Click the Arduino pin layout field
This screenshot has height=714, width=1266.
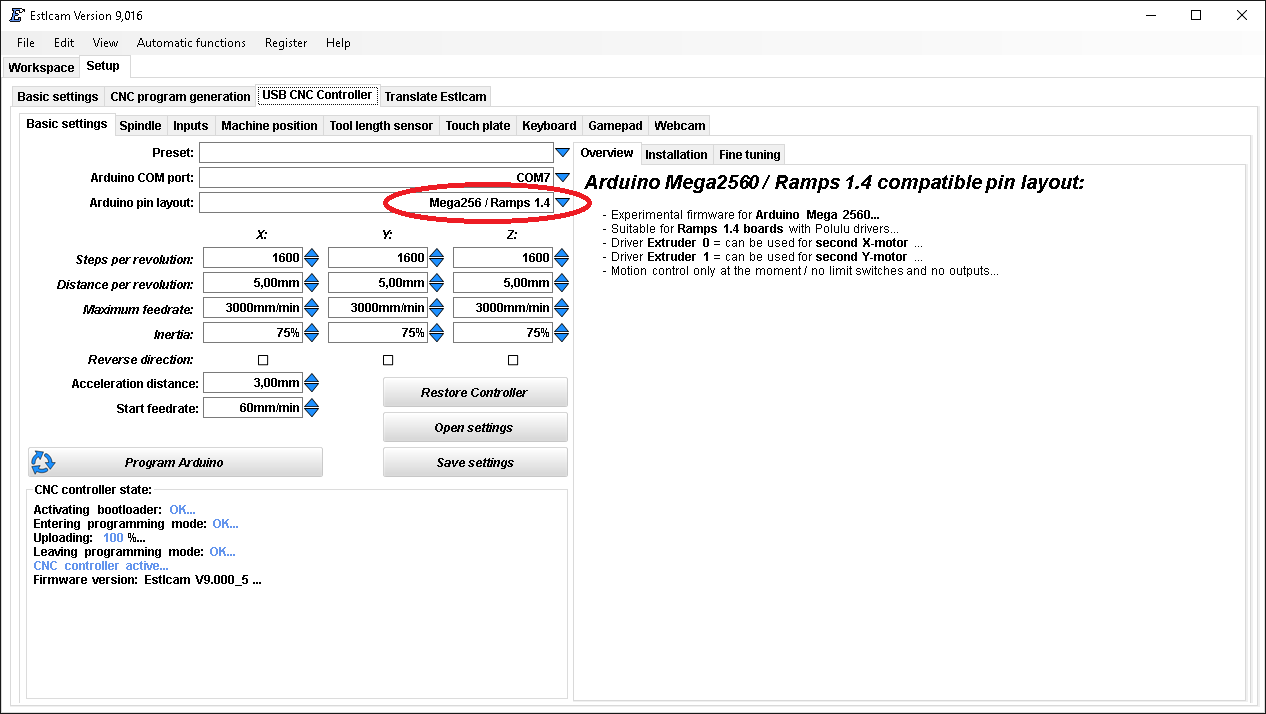coord(376,202)
